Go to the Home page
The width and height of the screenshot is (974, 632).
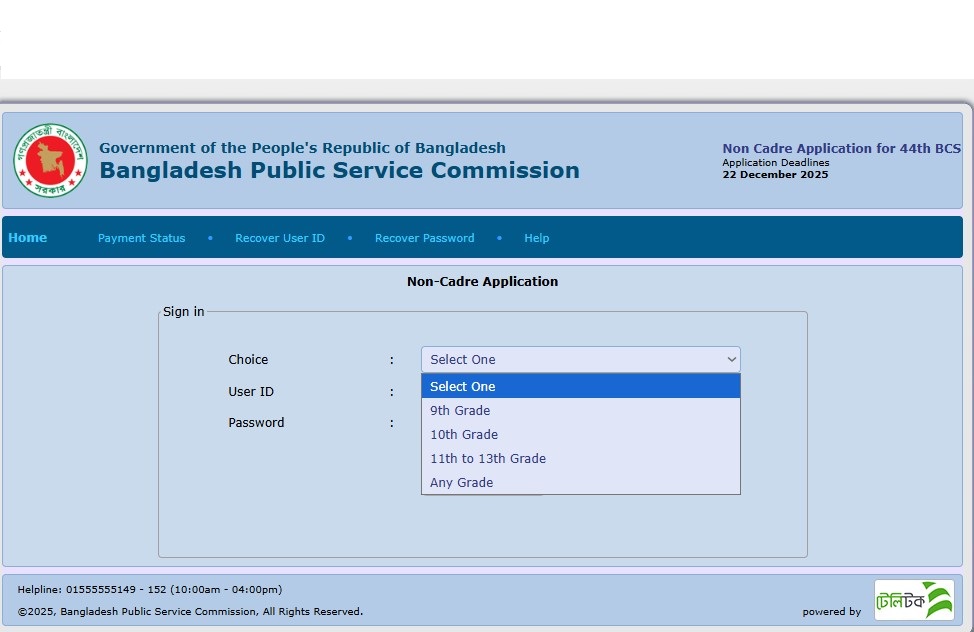pos(28,238)
